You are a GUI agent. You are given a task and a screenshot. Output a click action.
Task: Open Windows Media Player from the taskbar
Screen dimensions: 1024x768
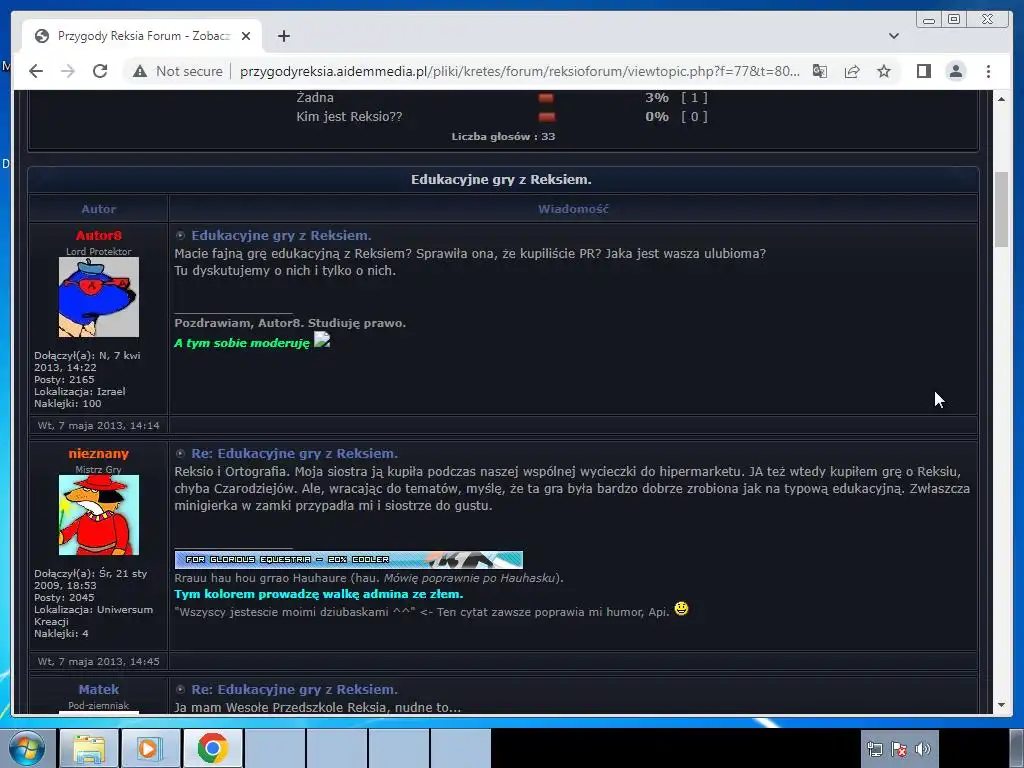[x=150, y=748]
